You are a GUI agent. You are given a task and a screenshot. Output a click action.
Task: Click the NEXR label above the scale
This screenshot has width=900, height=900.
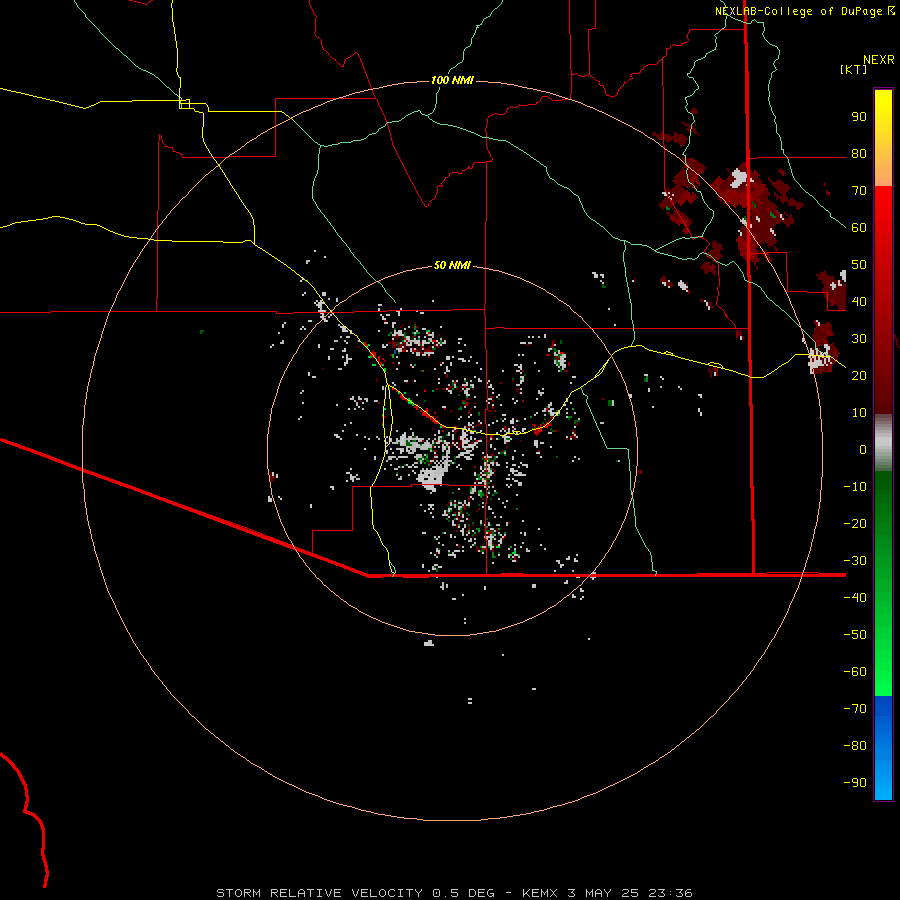pos(879,60)
